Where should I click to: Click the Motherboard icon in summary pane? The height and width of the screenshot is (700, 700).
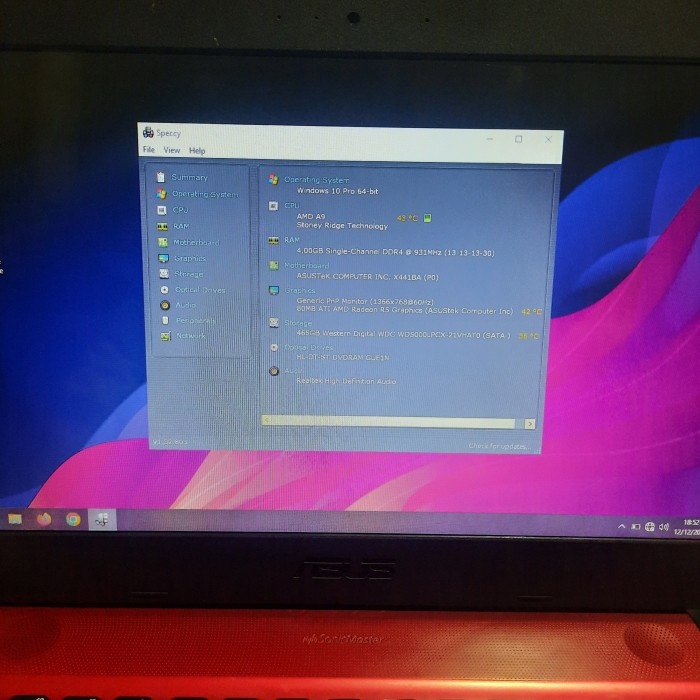(274, 265)
